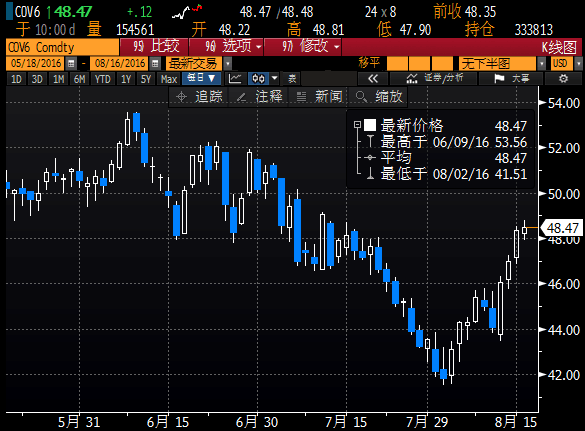Image resolution: width=585 pixels, height=431 pixels.
Task: Open 每日 daily period dropdown
Action: click(201, 79)
